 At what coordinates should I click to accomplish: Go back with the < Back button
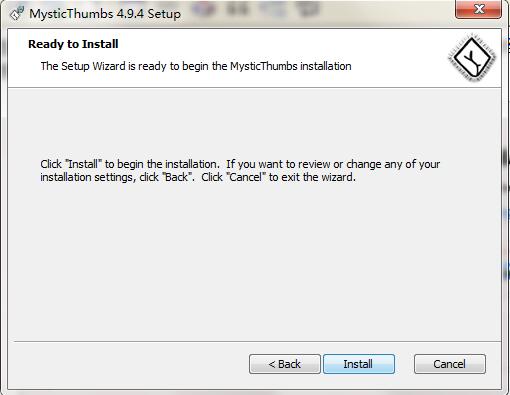(285, 364)
